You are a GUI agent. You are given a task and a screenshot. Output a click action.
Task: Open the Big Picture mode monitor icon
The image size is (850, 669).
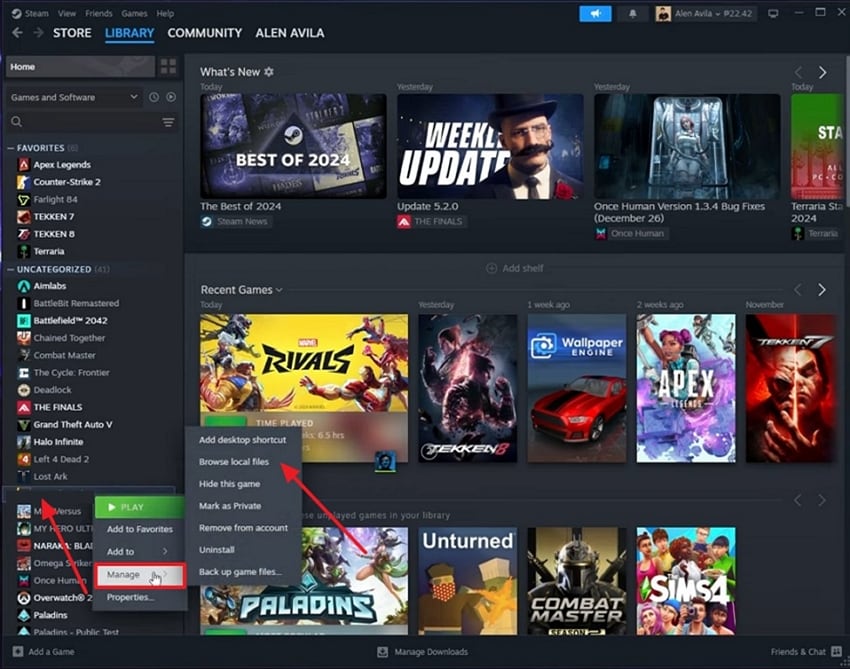[x=773, y=14]
